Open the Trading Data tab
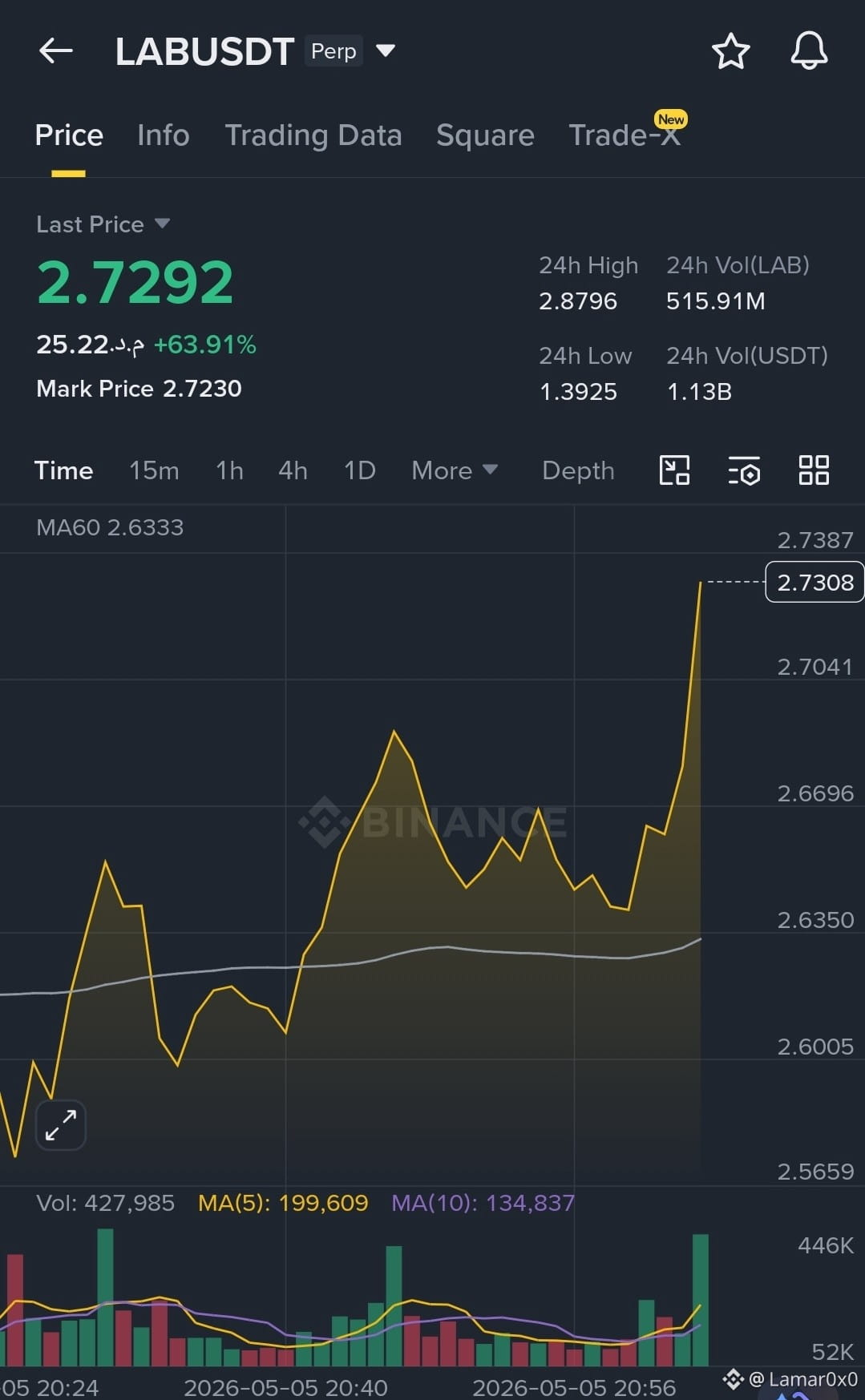Viewport: 865px width, 1400px height. (313, 135)
